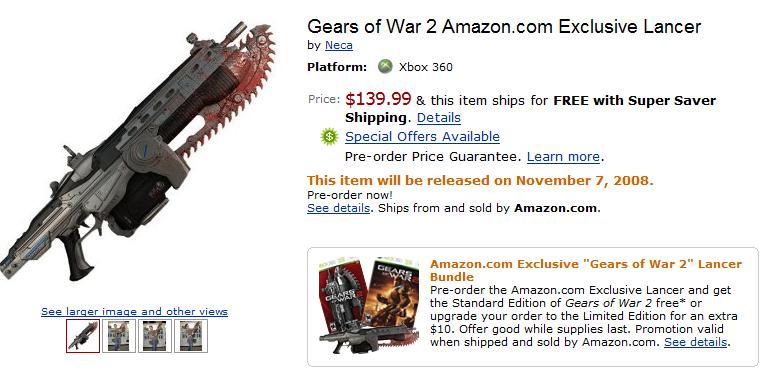Click the green Special Offers dollar icon
Screen dimensions: 770x383
tap(330, 137)
